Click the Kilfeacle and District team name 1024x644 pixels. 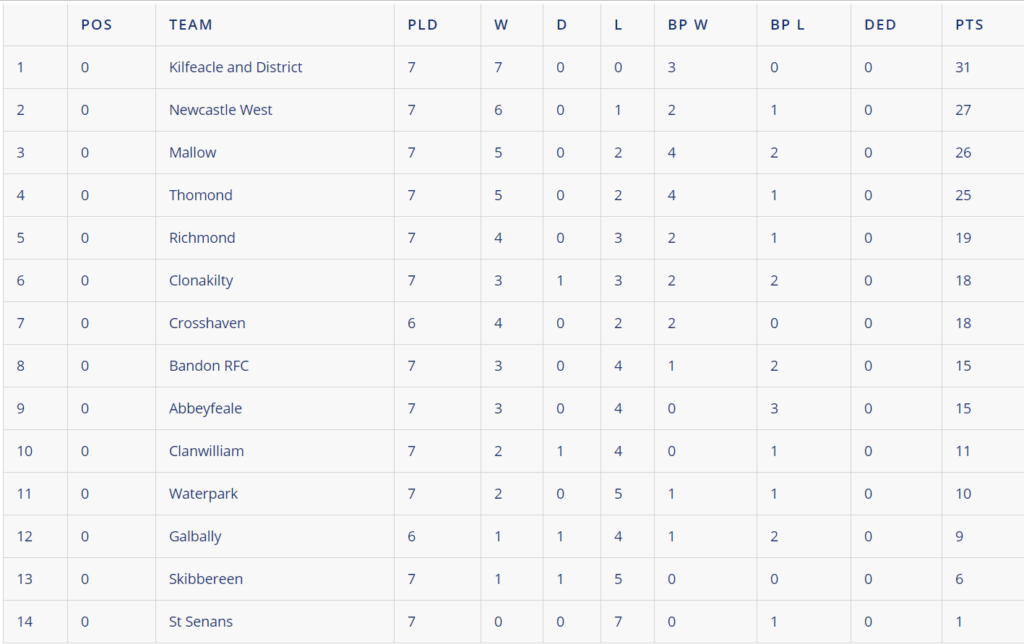[x=235, y=67]
